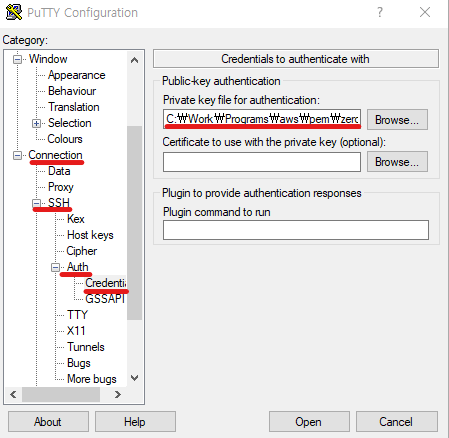The height and width of the screenshot is (438, 449).
Task: Select the Auth category
Action: point(78,267)
